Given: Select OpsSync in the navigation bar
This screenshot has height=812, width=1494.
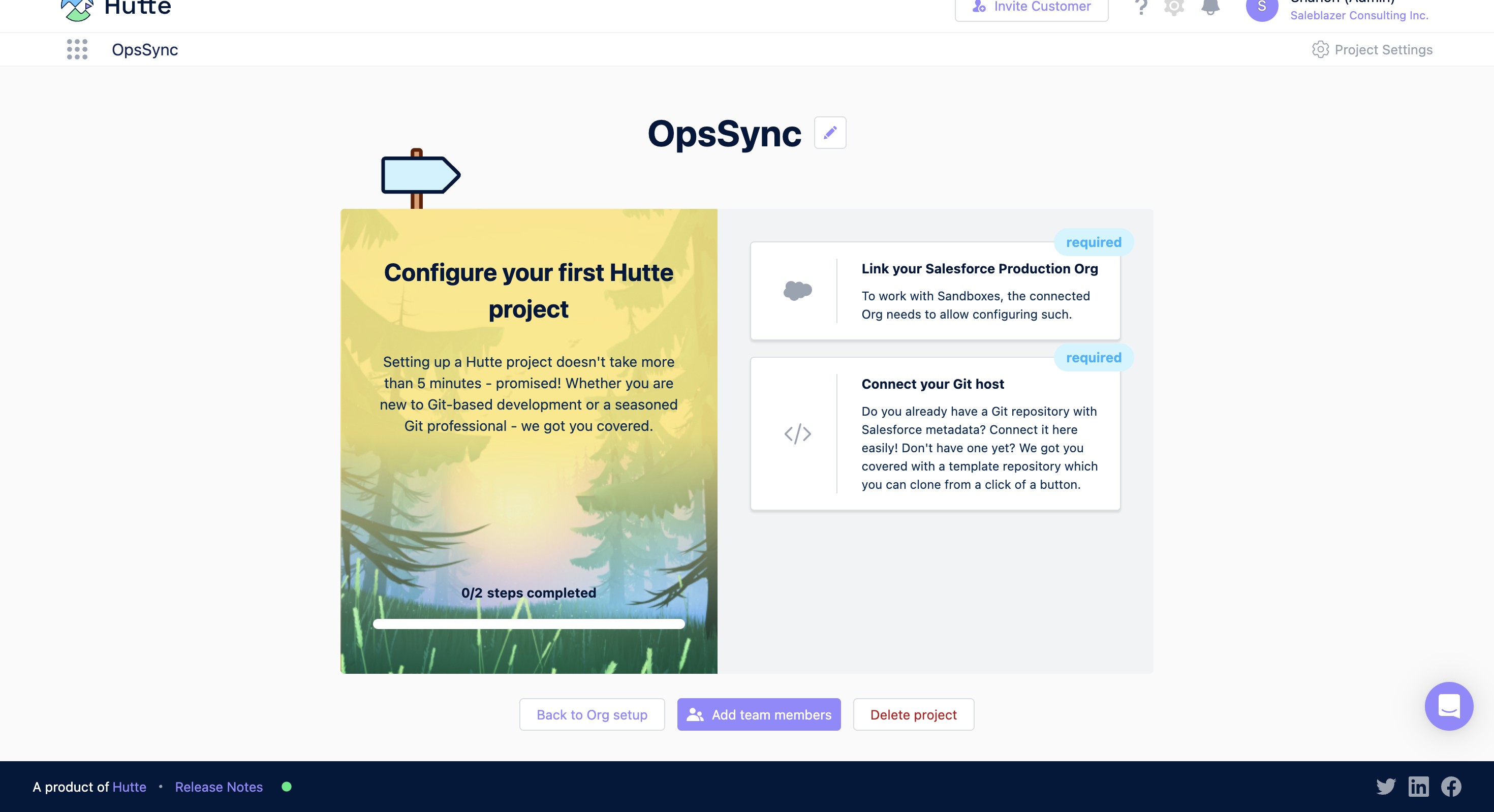Looking at the screenshot, I should point(145,50).
